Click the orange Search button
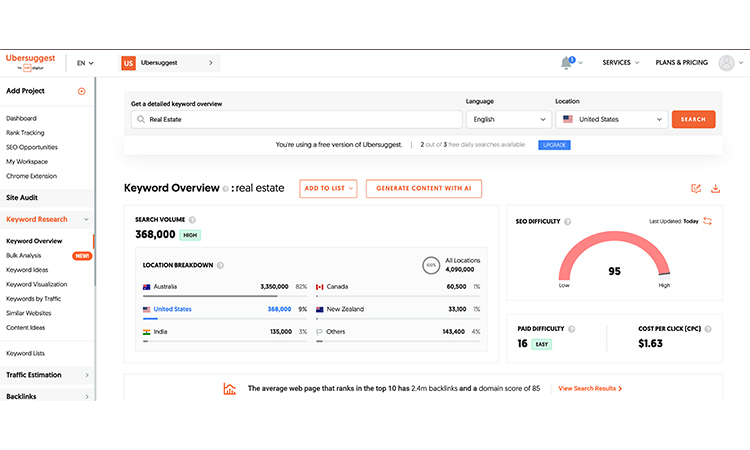This screenshot has height=450, width=750. click(x=693, y=119)
